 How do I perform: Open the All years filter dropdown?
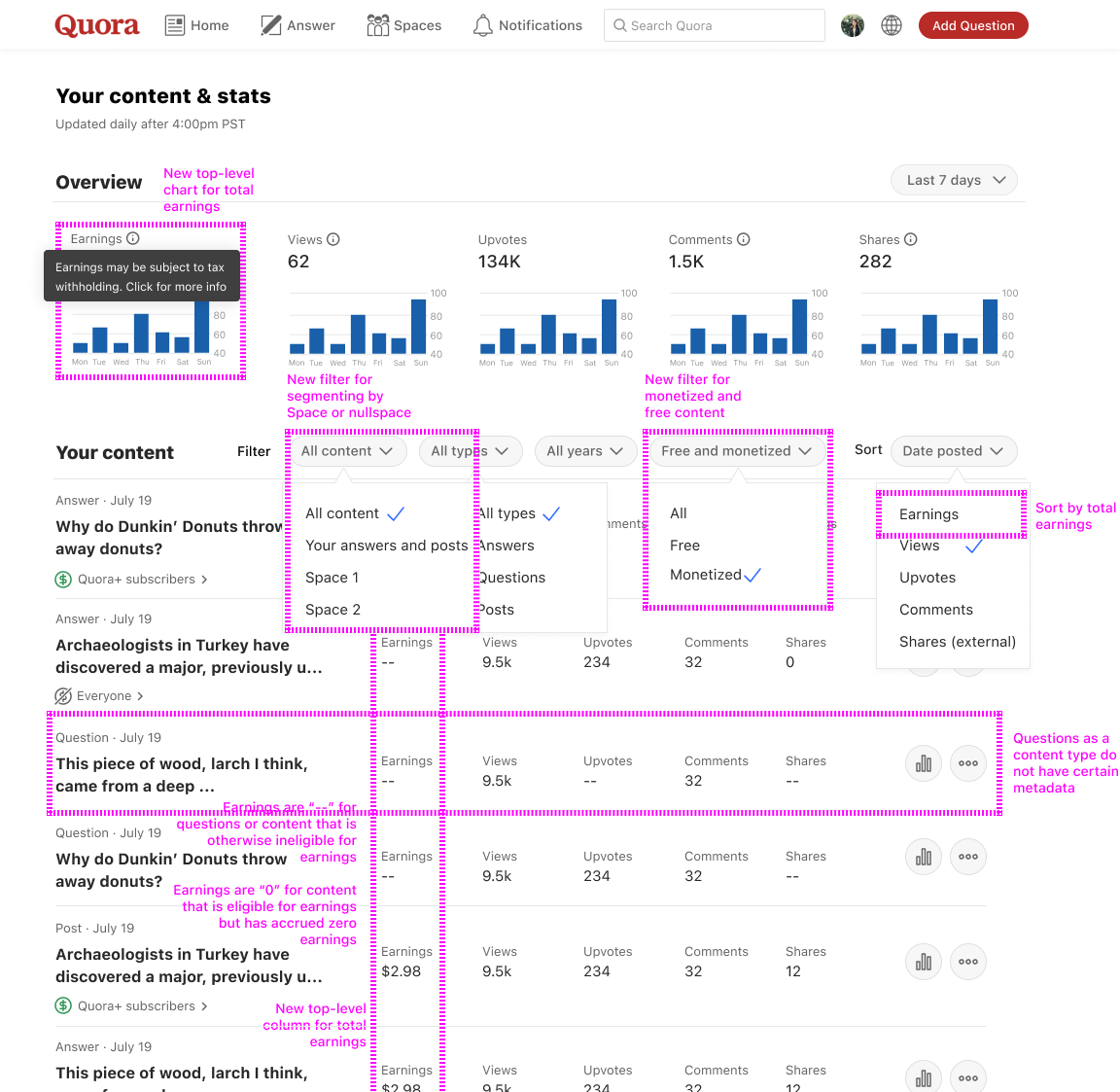tap(585, 451)
